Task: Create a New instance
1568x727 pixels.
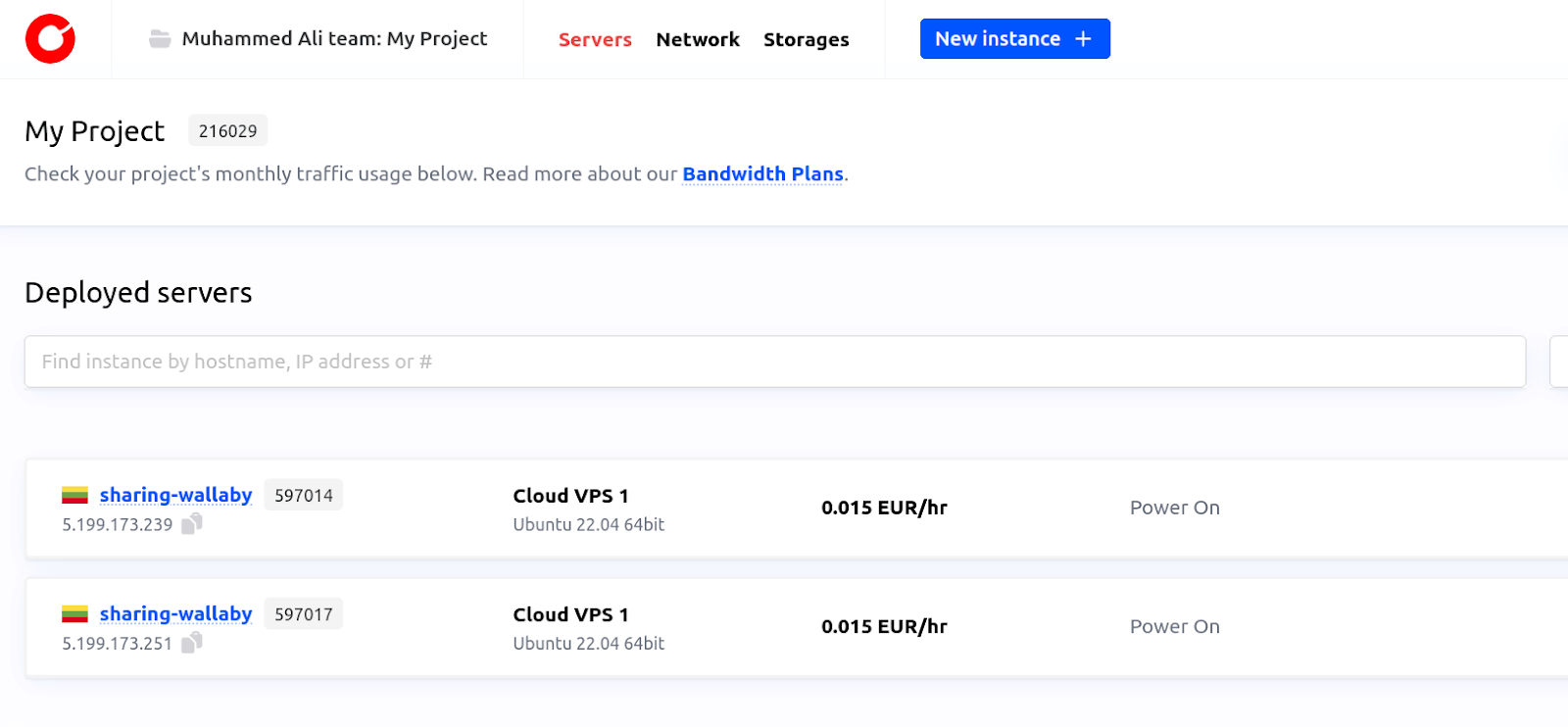Action: 1014,39
